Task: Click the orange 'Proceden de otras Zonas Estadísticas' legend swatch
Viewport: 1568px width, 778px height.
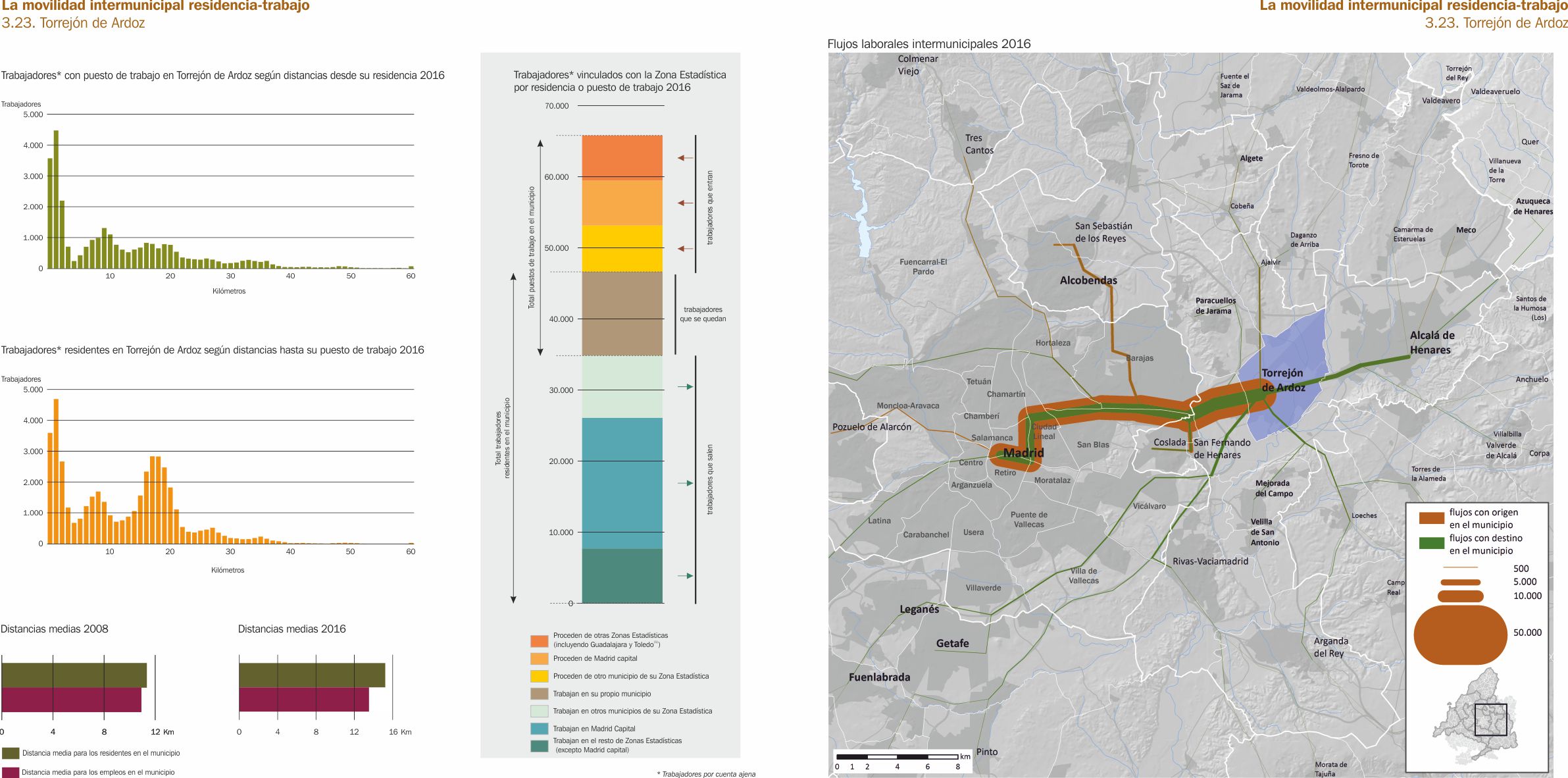Action: tap(539, 641)
